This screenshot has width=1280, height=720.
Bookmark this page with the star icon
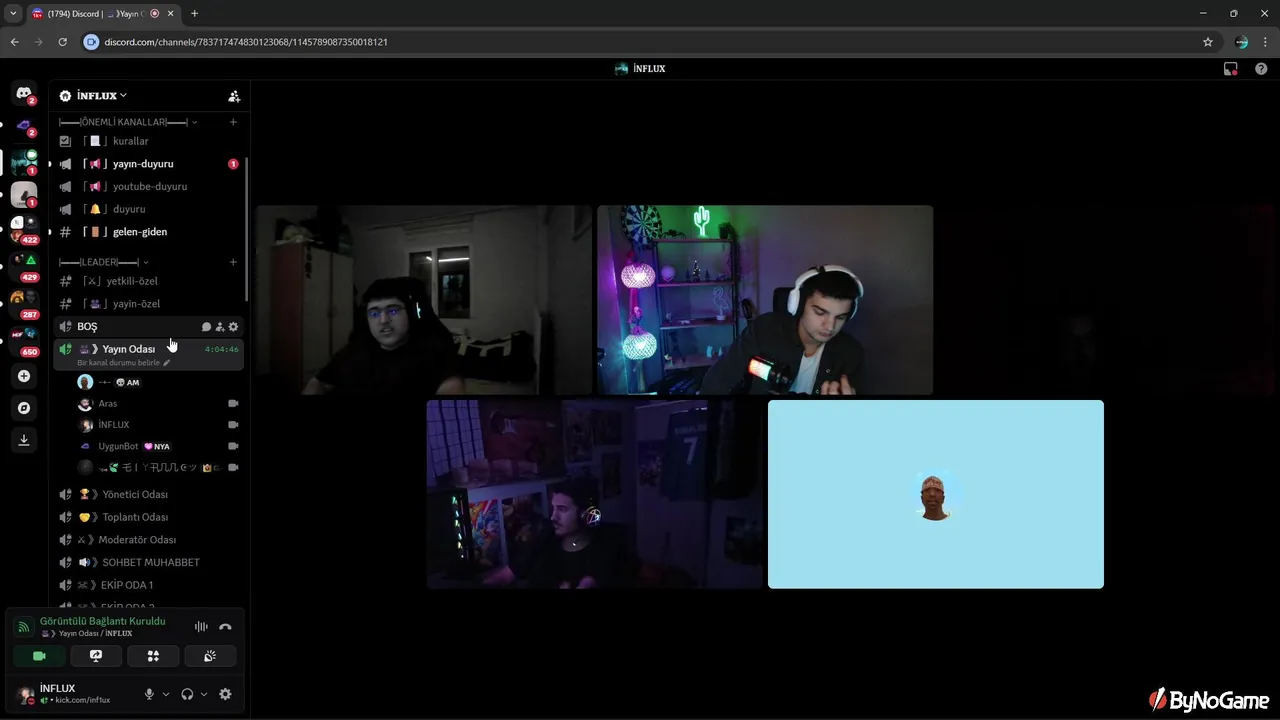[1208, 42]
